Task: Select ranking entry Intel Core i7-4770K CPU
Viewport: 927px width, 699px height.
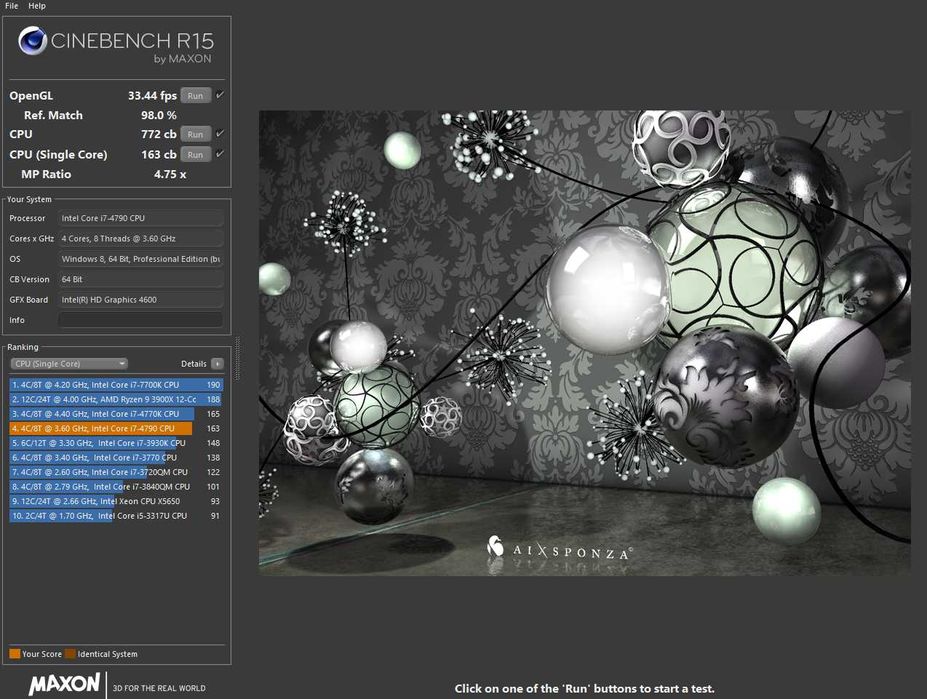Action: click(116, 414)
